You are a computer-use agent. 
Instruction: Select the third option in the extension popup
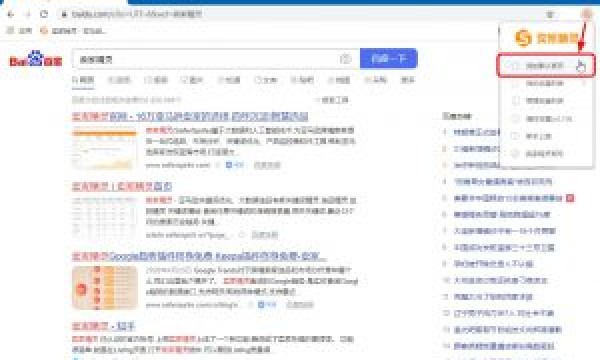tap(546, 101)
